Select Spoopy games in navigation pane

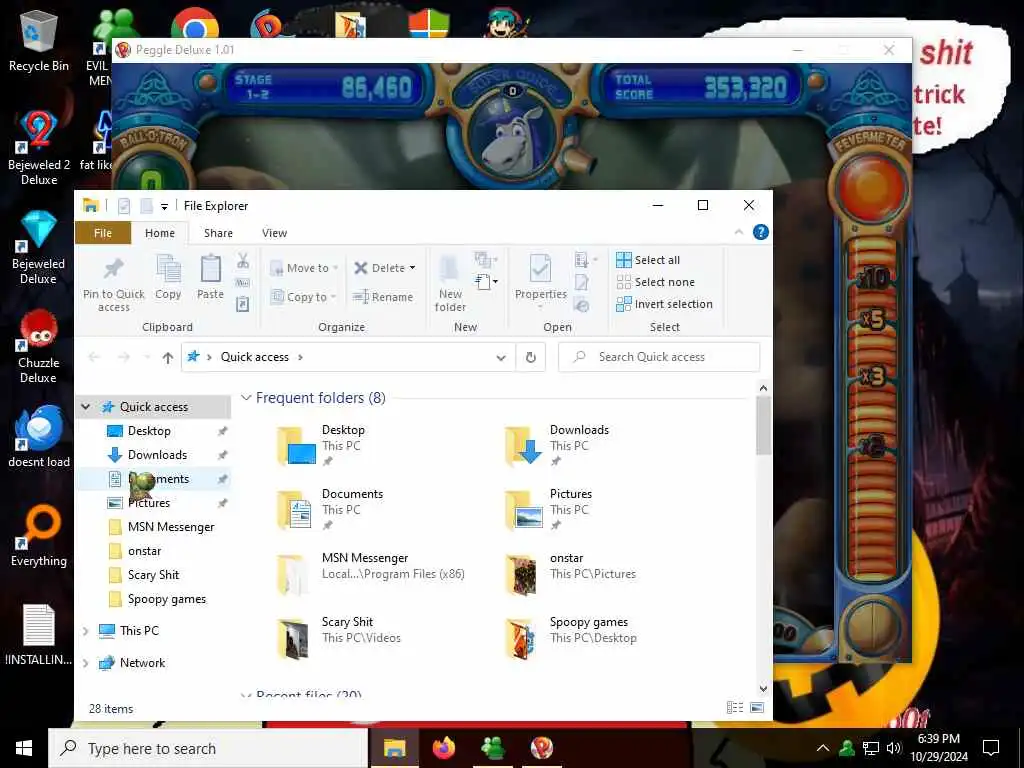tap(167, 600)
